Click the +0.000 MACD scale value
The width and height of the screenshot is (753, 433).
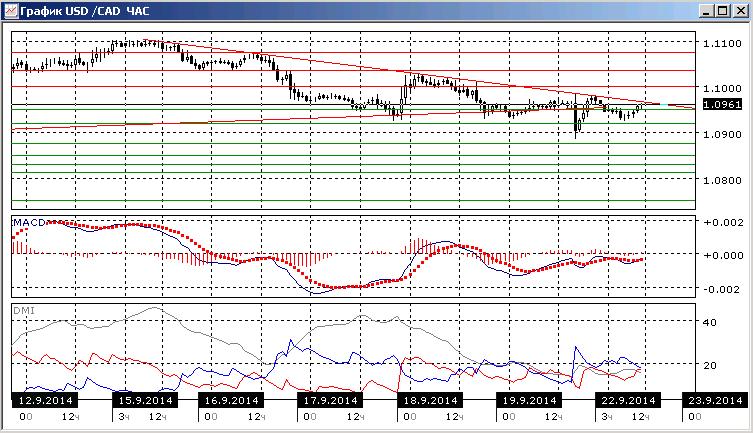point(723,255)
